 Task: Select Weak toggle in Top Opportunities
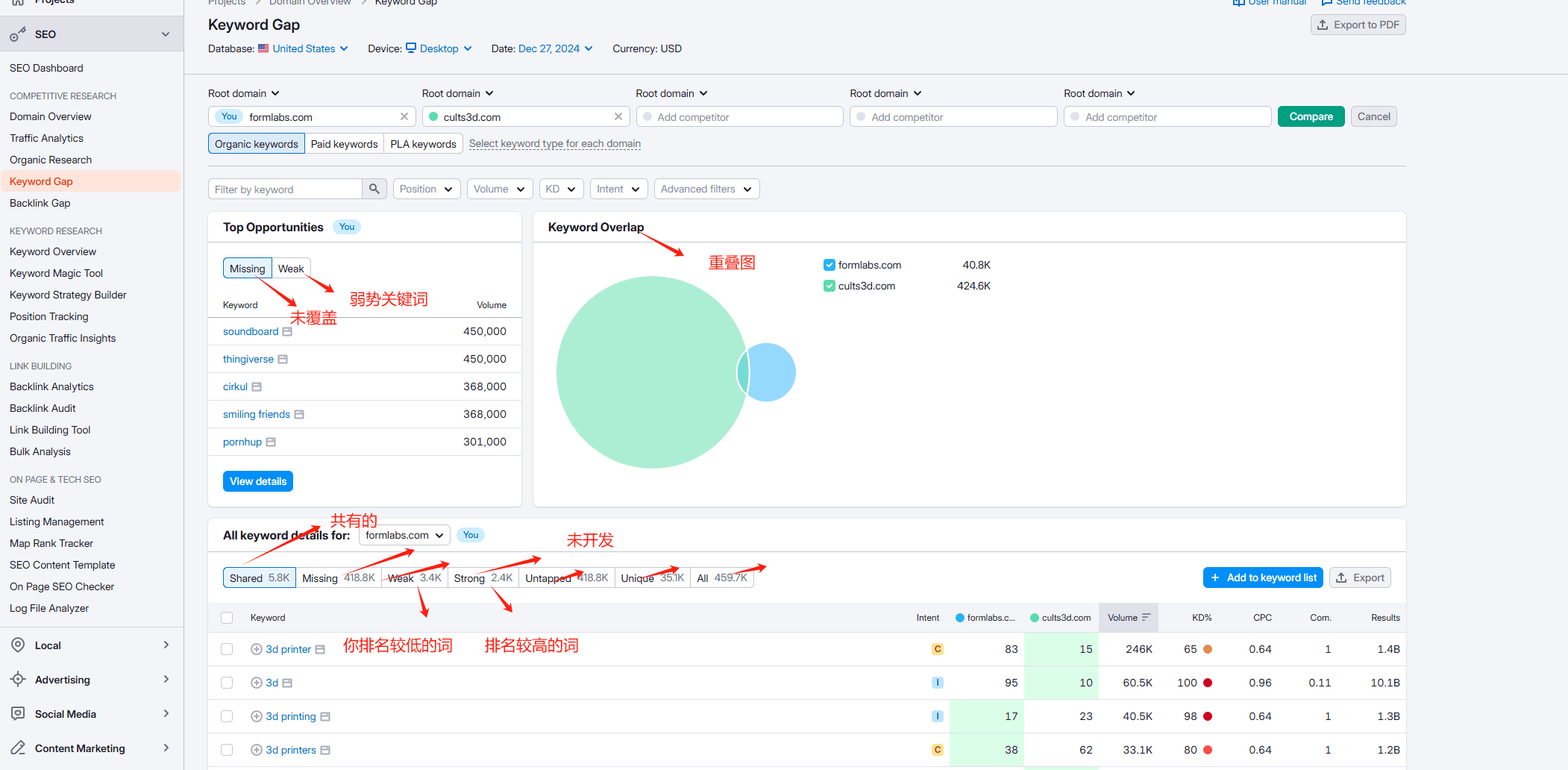[x=291, y=269]
